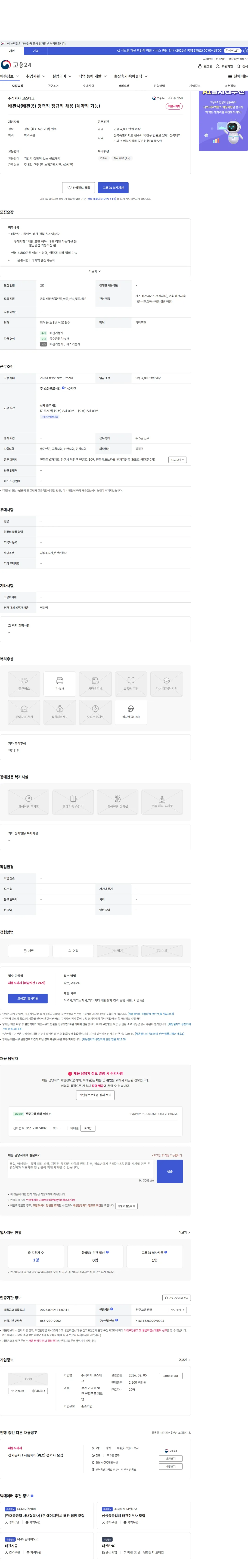Click the info icon beside 빅데이터 추천 정보
Image resolution: width=248 pixels, height=1568 pixels.
pyautogui.click(x=32, y=1495)
